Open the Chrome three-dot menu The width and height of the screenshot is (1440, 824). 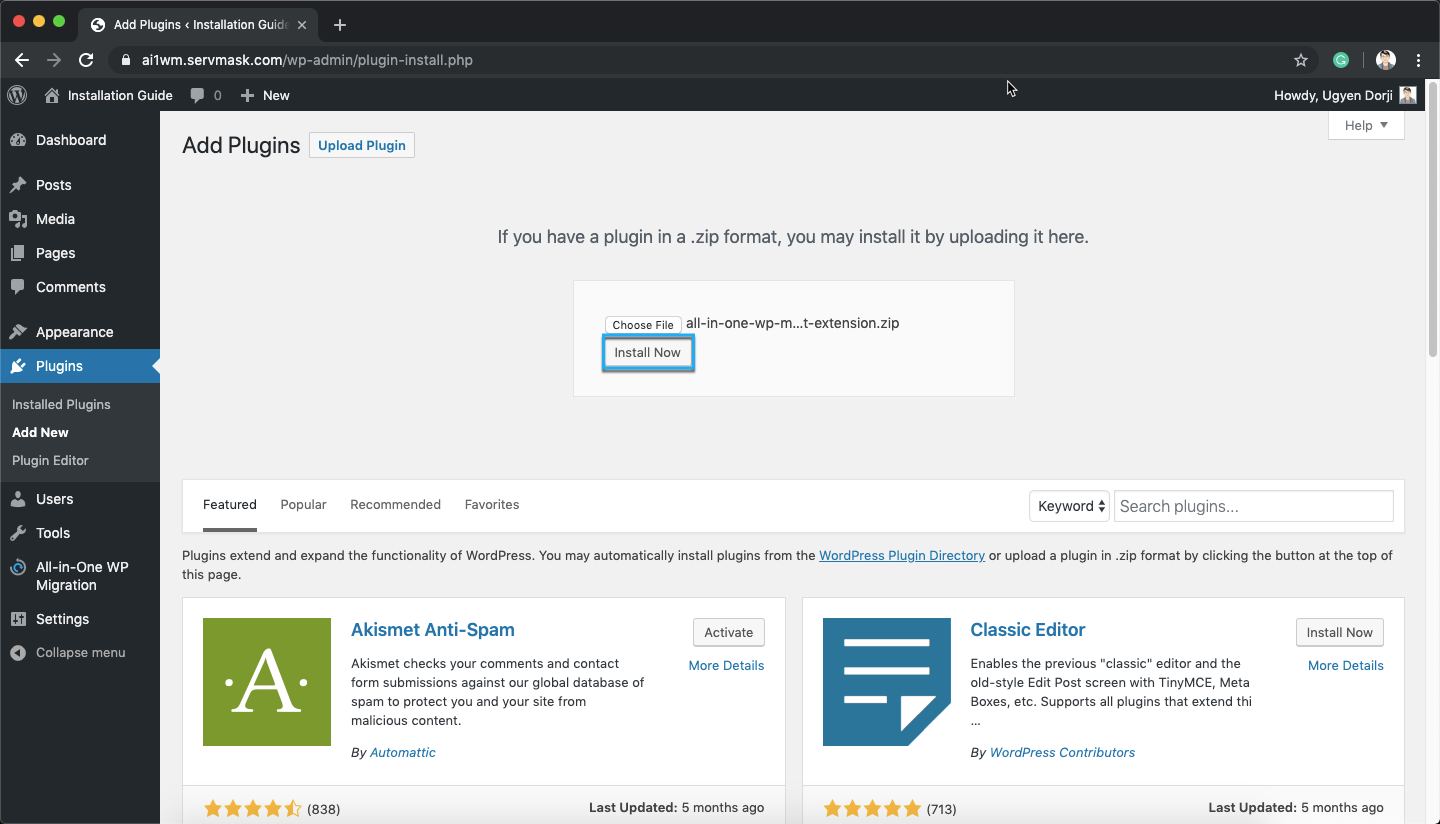coord(1419,60)
